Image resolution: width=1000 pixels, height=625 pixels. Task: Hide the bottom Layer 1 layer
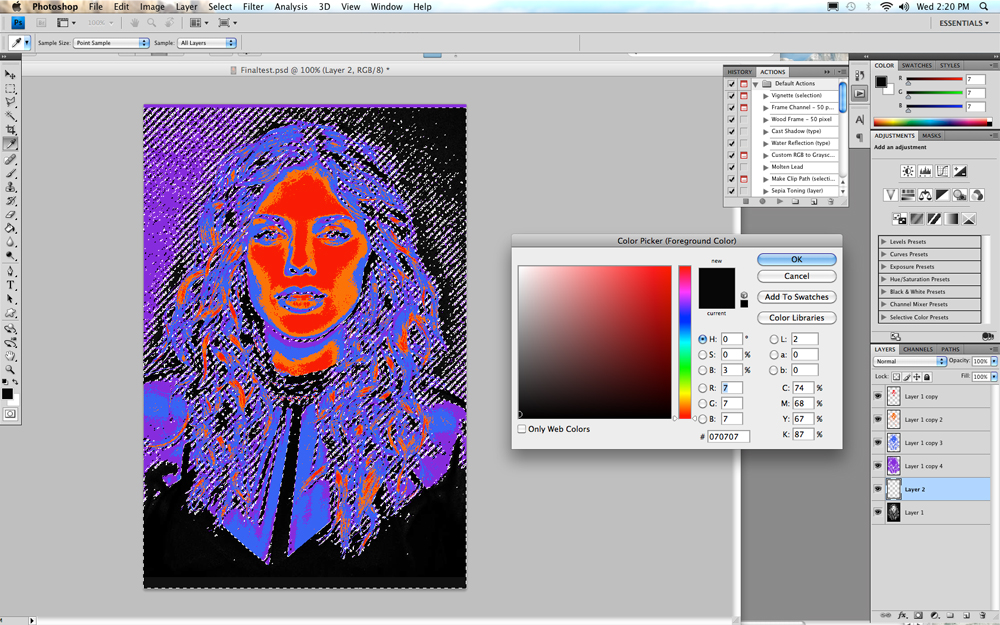(x=878, y=512)
